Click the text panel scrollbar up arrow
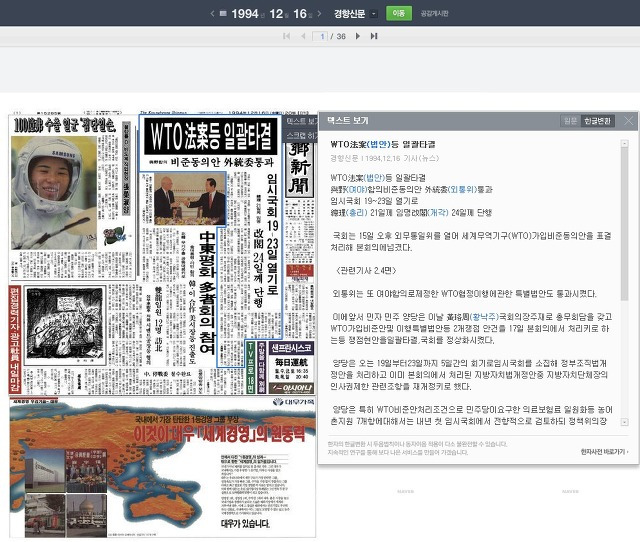Screen dimensions: 640x542 624,143
